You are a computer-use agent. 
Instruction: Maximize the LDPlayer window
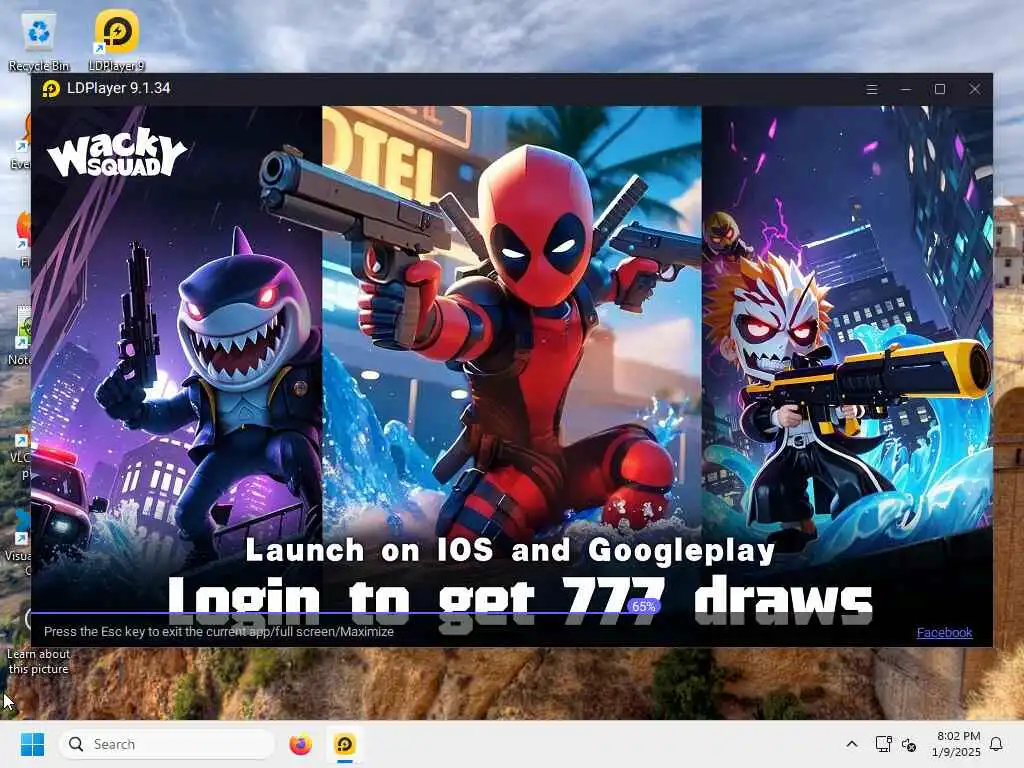pyautogui.click(x=940, y=89)
